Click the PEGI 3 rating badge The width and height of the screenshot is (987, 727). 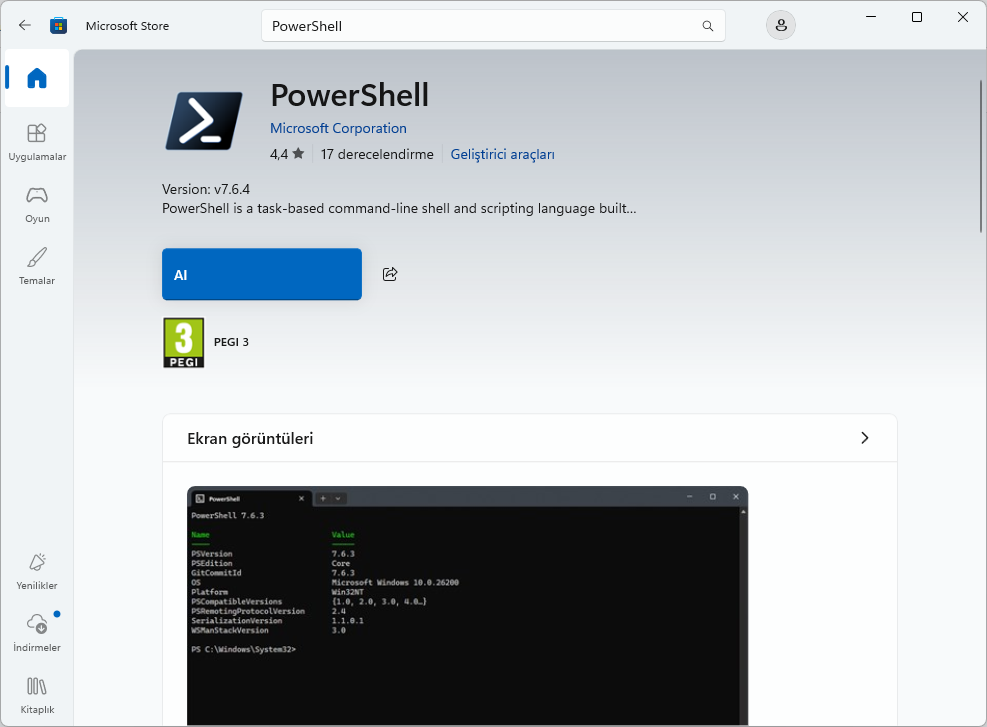pos(184,342)
